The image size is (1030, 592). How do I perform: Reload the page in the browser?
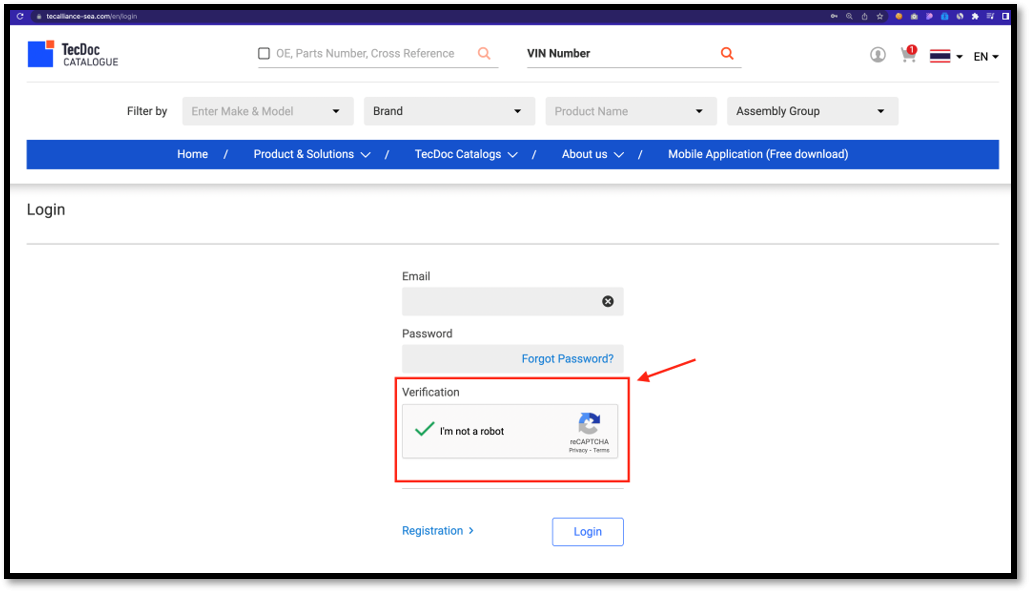[20, 16]
